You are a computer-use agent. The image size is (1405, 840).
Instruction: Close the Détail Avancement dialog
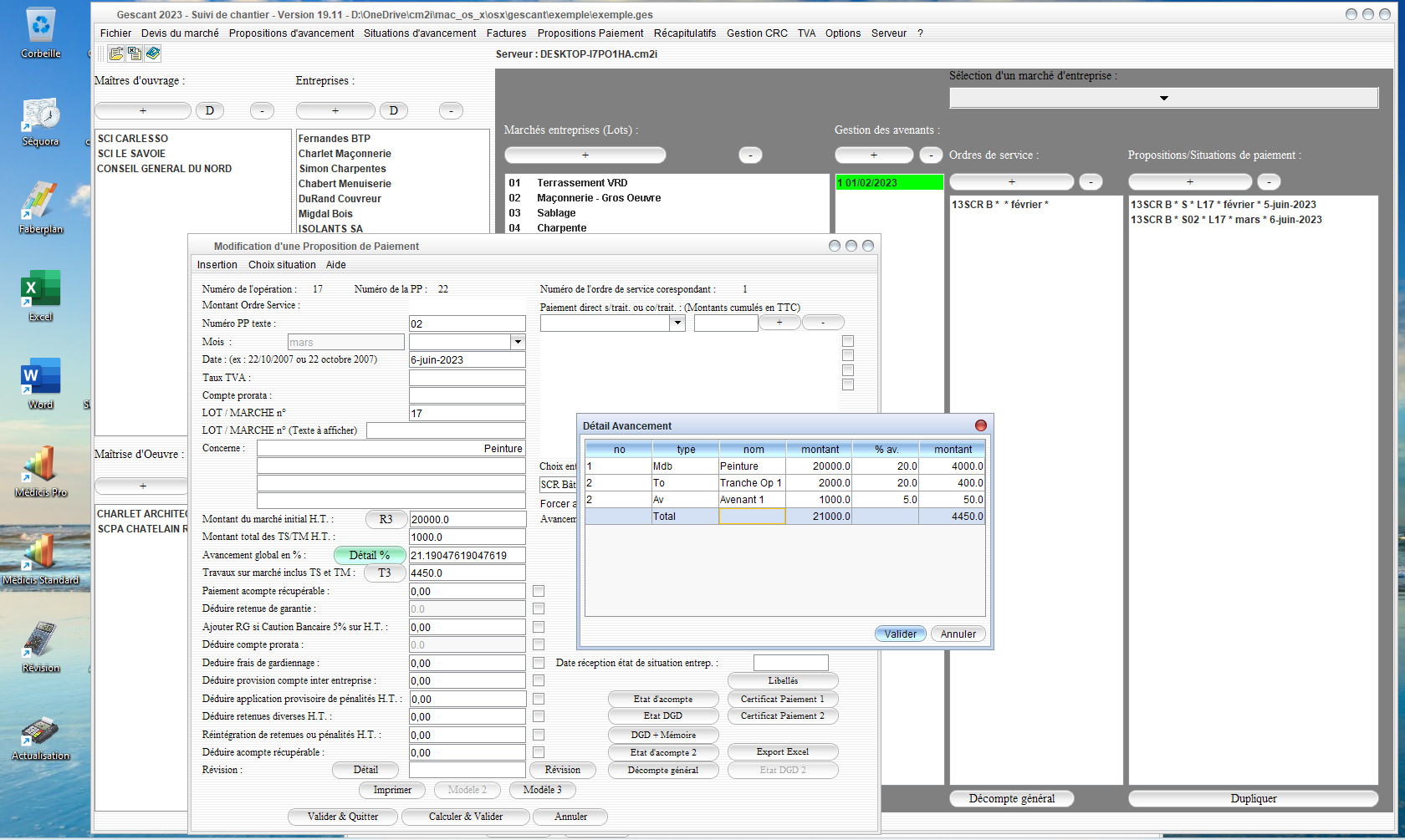pyautogui.click(x=981, y=425)
